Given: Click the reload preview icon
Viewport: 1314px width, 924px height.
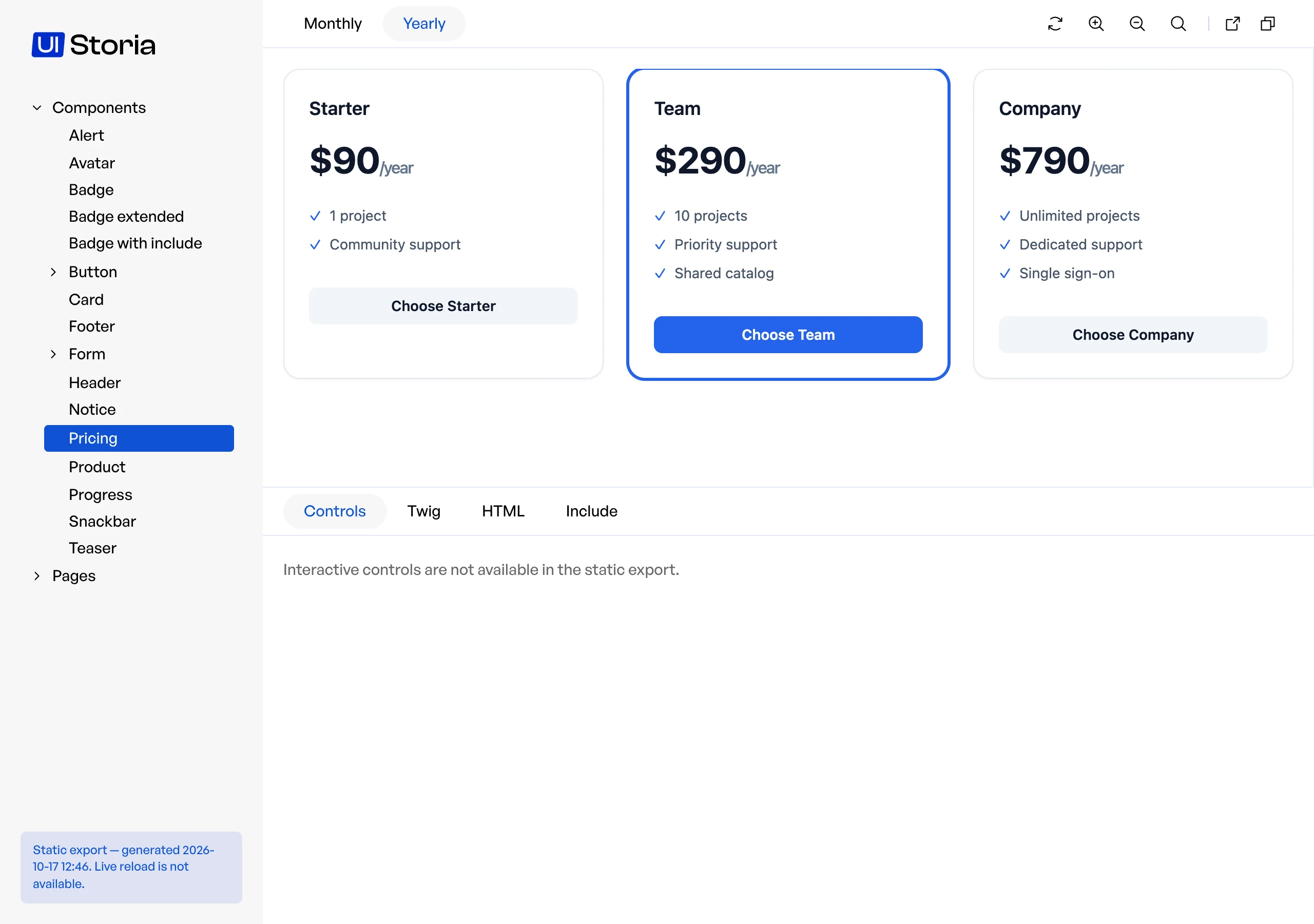Looking at the screenshot, I should tap(1055, 24).
